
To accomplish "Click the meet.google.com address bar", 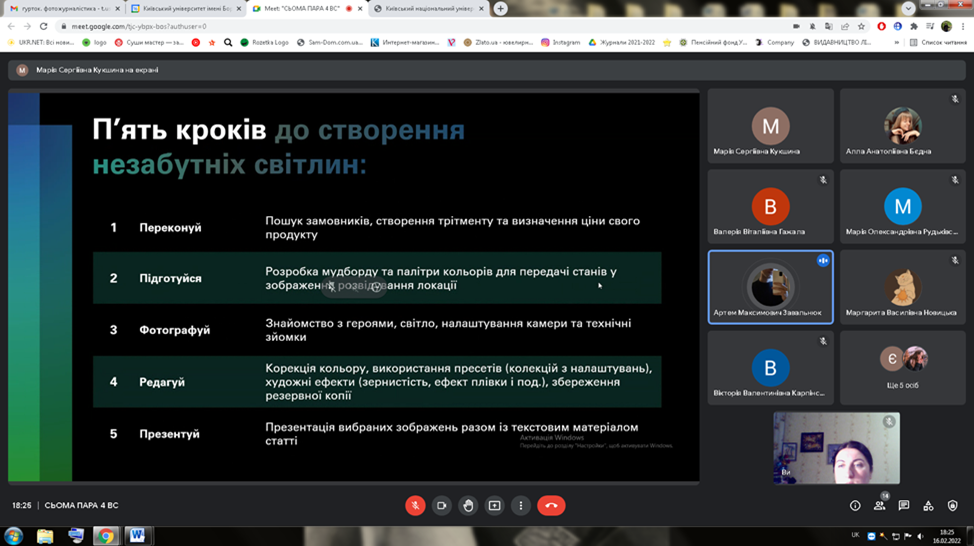I will pyautogui.click(x=429, y=26).
